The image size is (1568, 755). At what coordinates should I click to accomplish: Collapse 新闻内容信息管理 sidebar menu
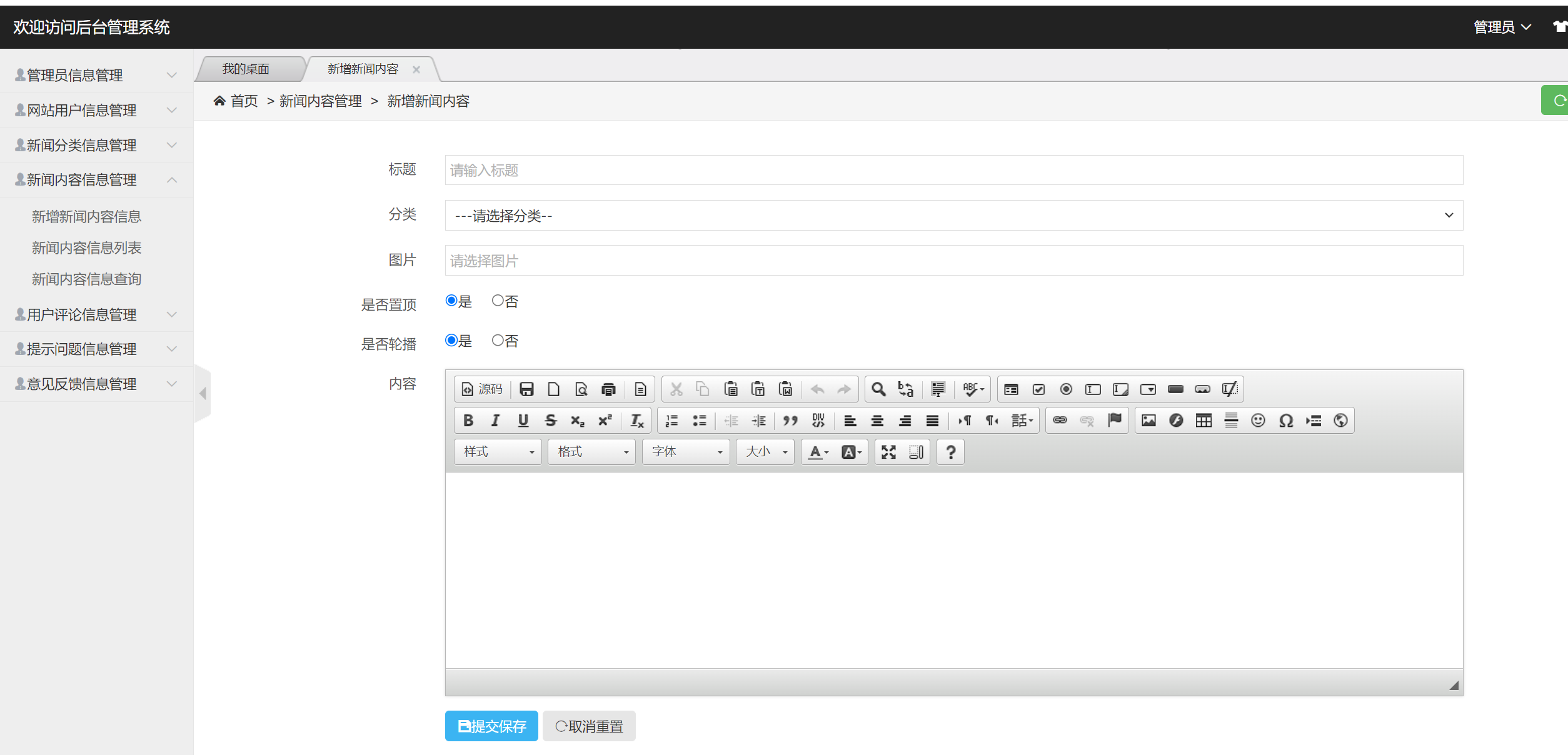[96, 180]
